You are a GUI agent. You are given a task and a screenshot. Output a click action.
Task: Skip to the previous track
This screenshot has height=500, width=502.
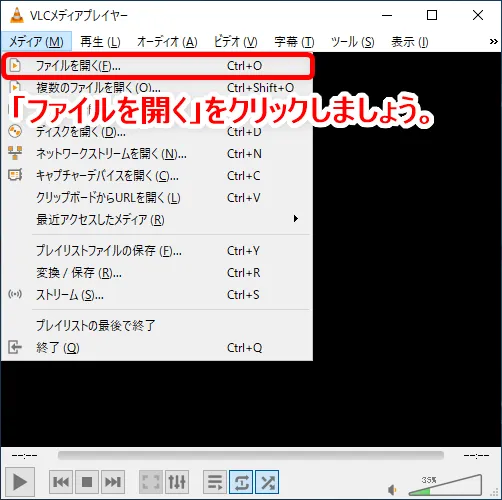click(x=61, y=482)
